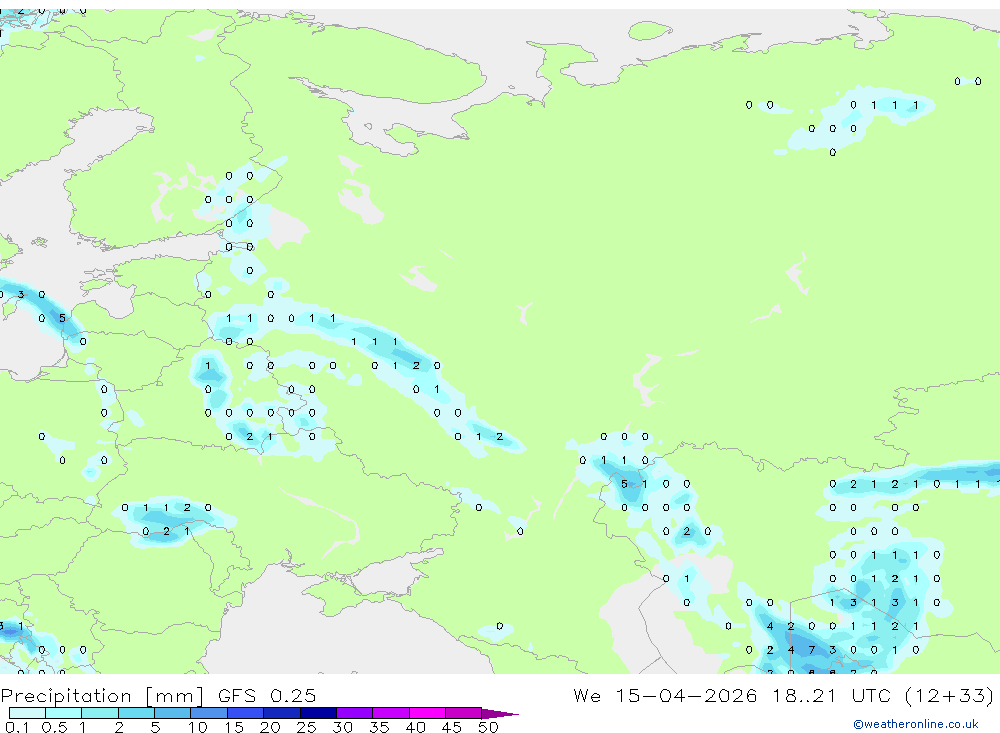Choose the 25–30 mm navy legend swatch
This screenshot has width=1000, height=733.
[x=318, y=713]
